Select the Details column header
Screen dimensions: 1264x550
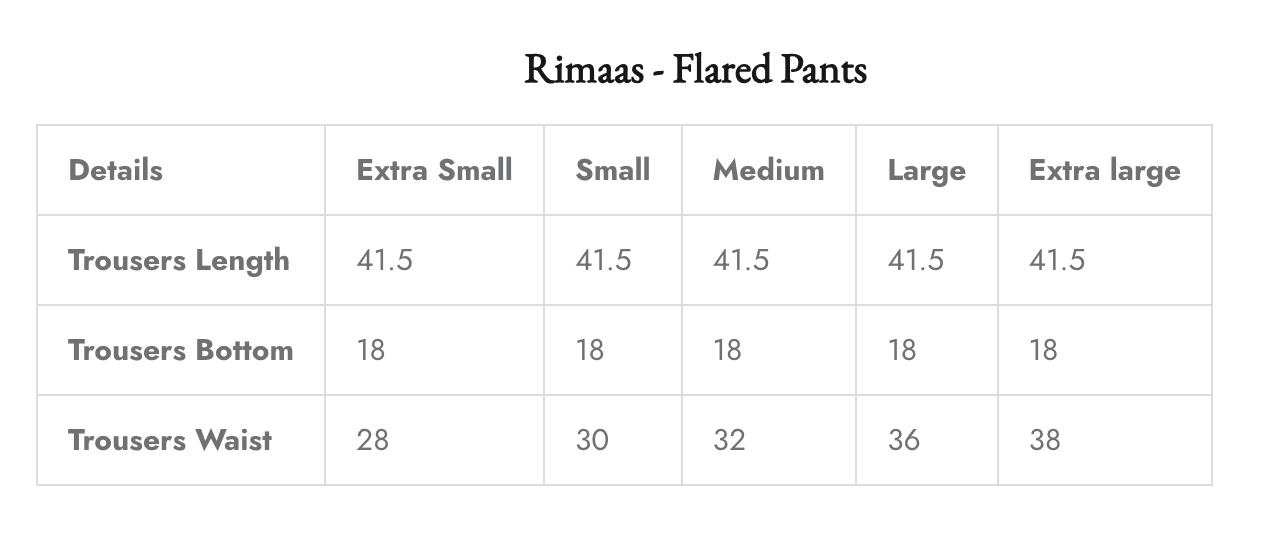(x=115, y=170)
